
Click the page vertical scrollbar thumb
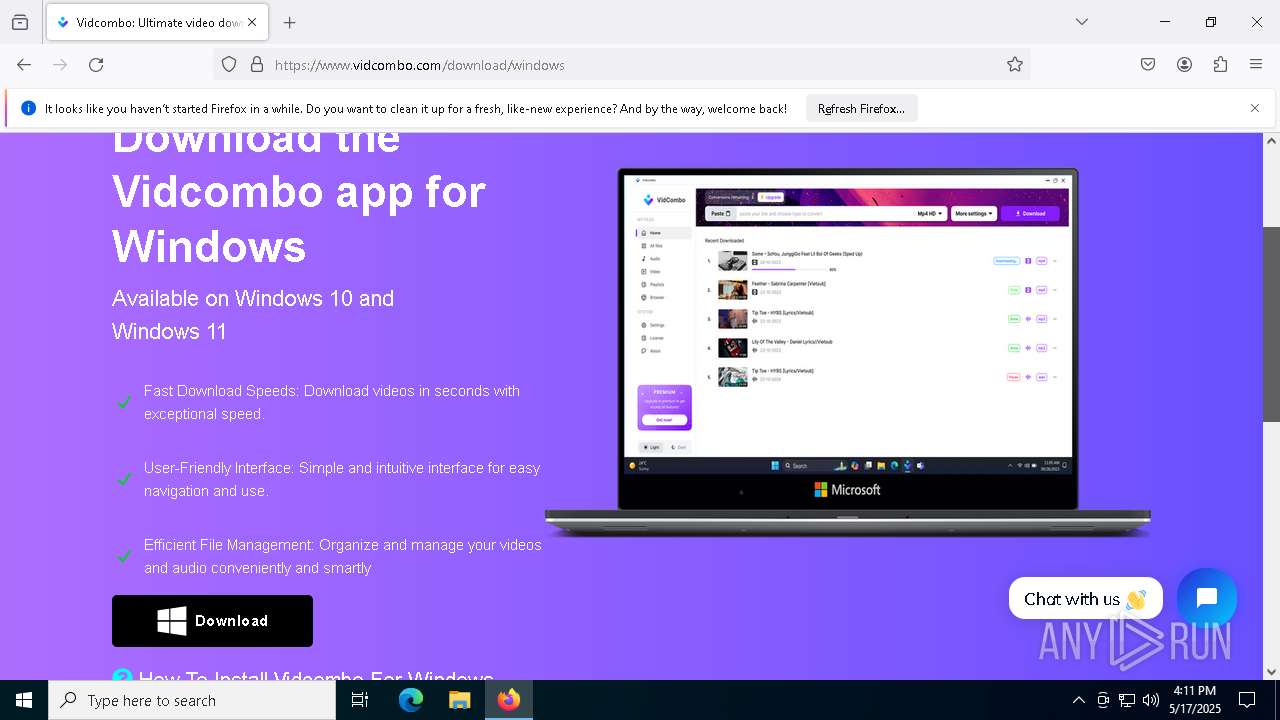[1271, 324]
